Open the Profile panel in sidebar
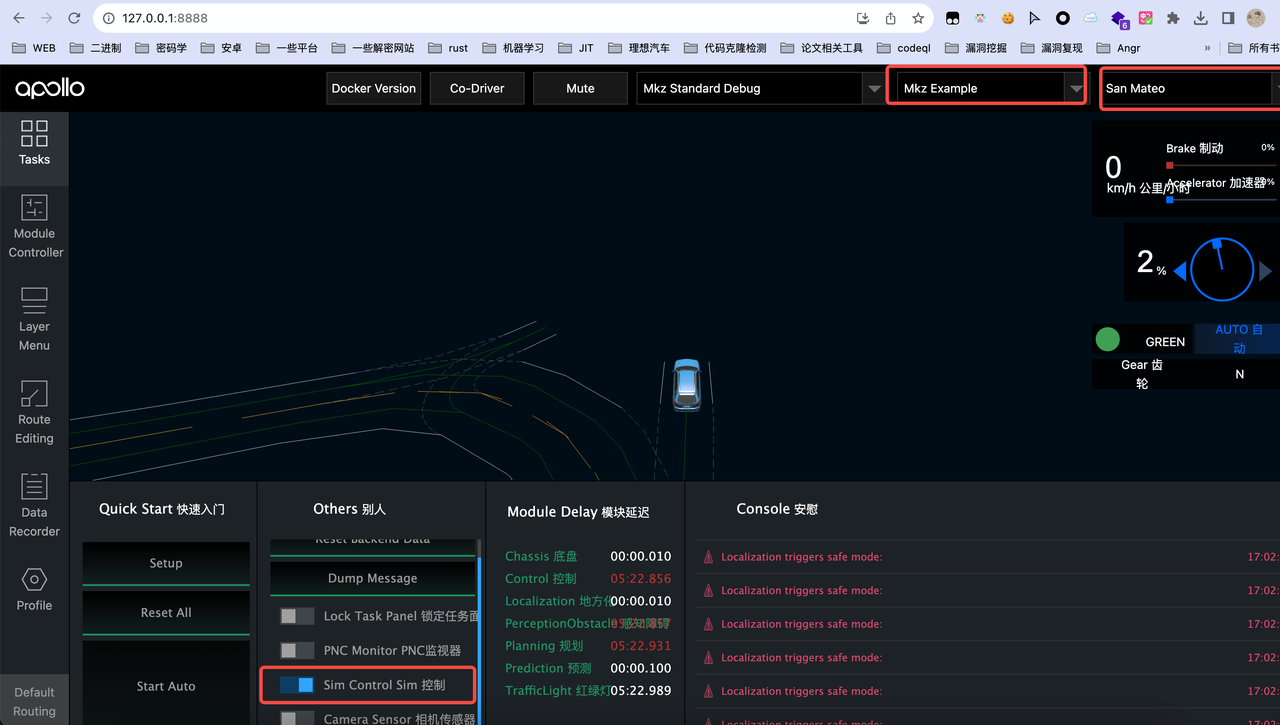The height and width of the screenshot is (725, 1280). tap(34, 590)
